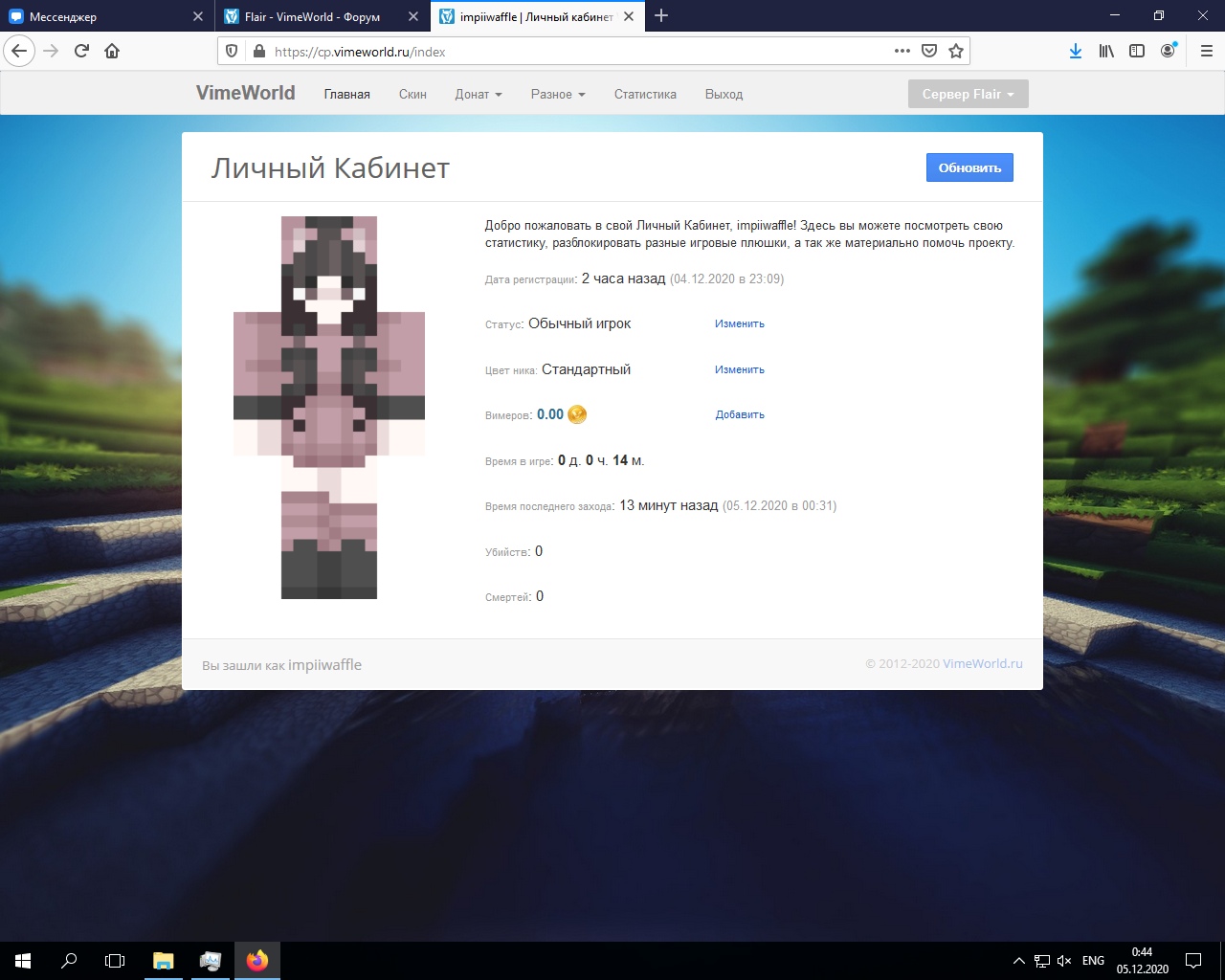
Task: Click the Стандартный nick color value
Action: tap(587, 369)
